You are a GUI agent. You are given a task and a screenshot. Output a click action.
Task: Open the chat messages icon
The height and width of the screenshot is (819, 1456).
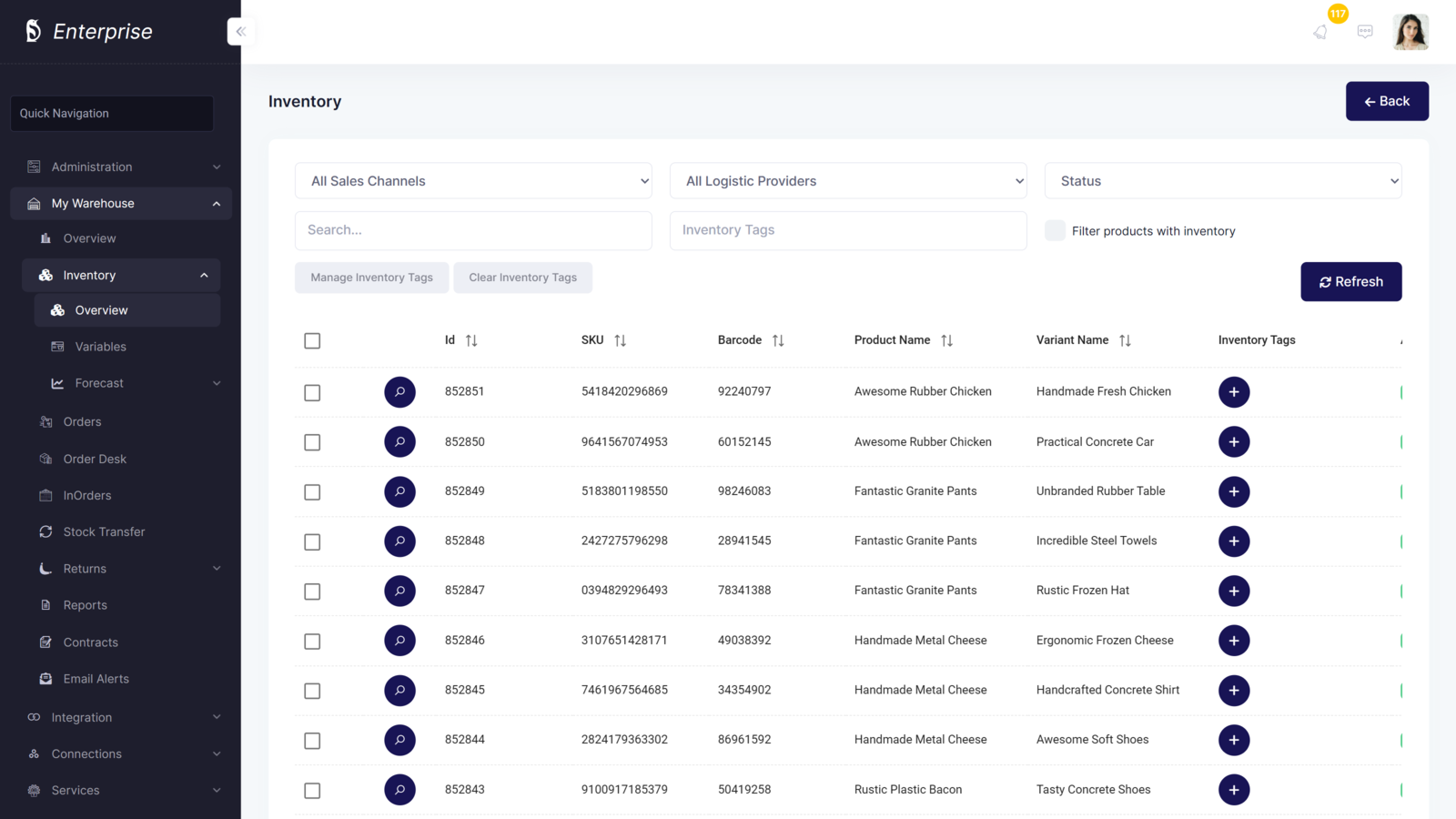tap(1365, 31)
